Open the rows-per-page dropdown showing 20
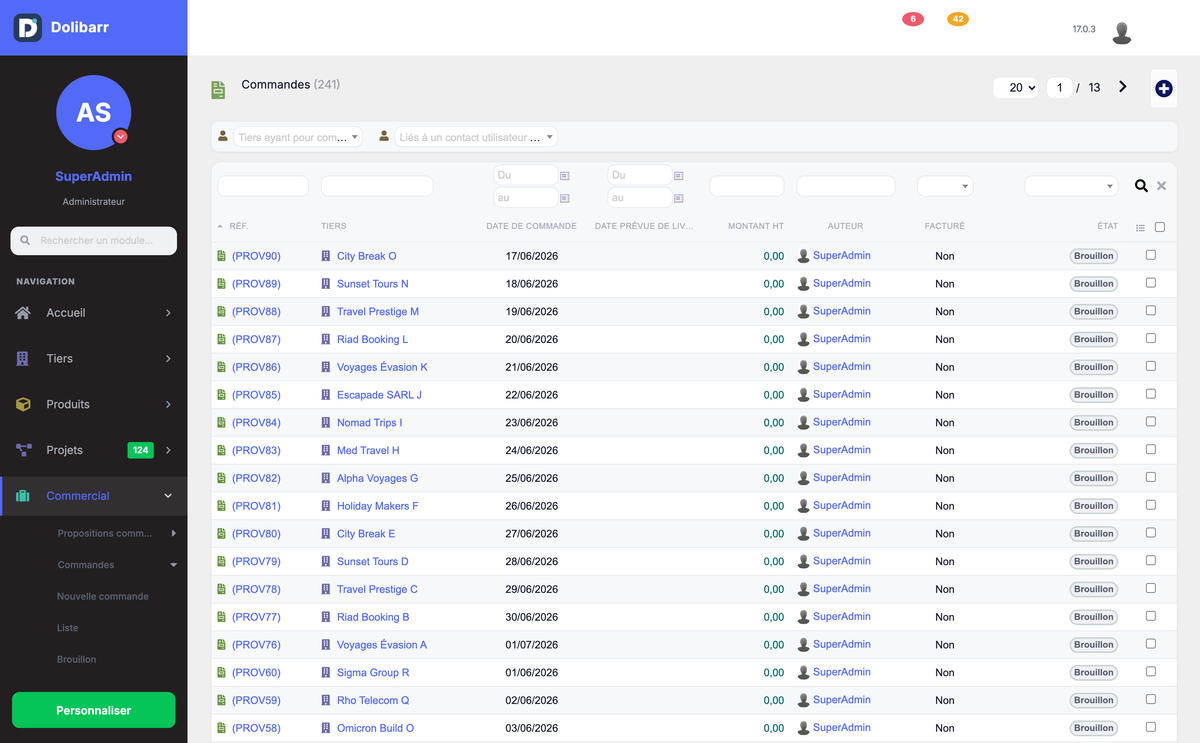The height and width of the screenshot is (743, 1200). tap(1016, 88)
